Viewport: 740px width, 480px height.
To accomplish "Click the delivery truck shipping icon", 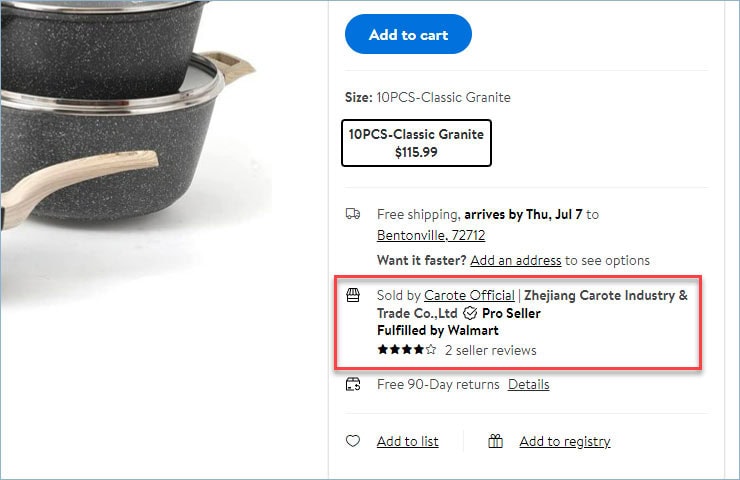I will pos(353,214).
